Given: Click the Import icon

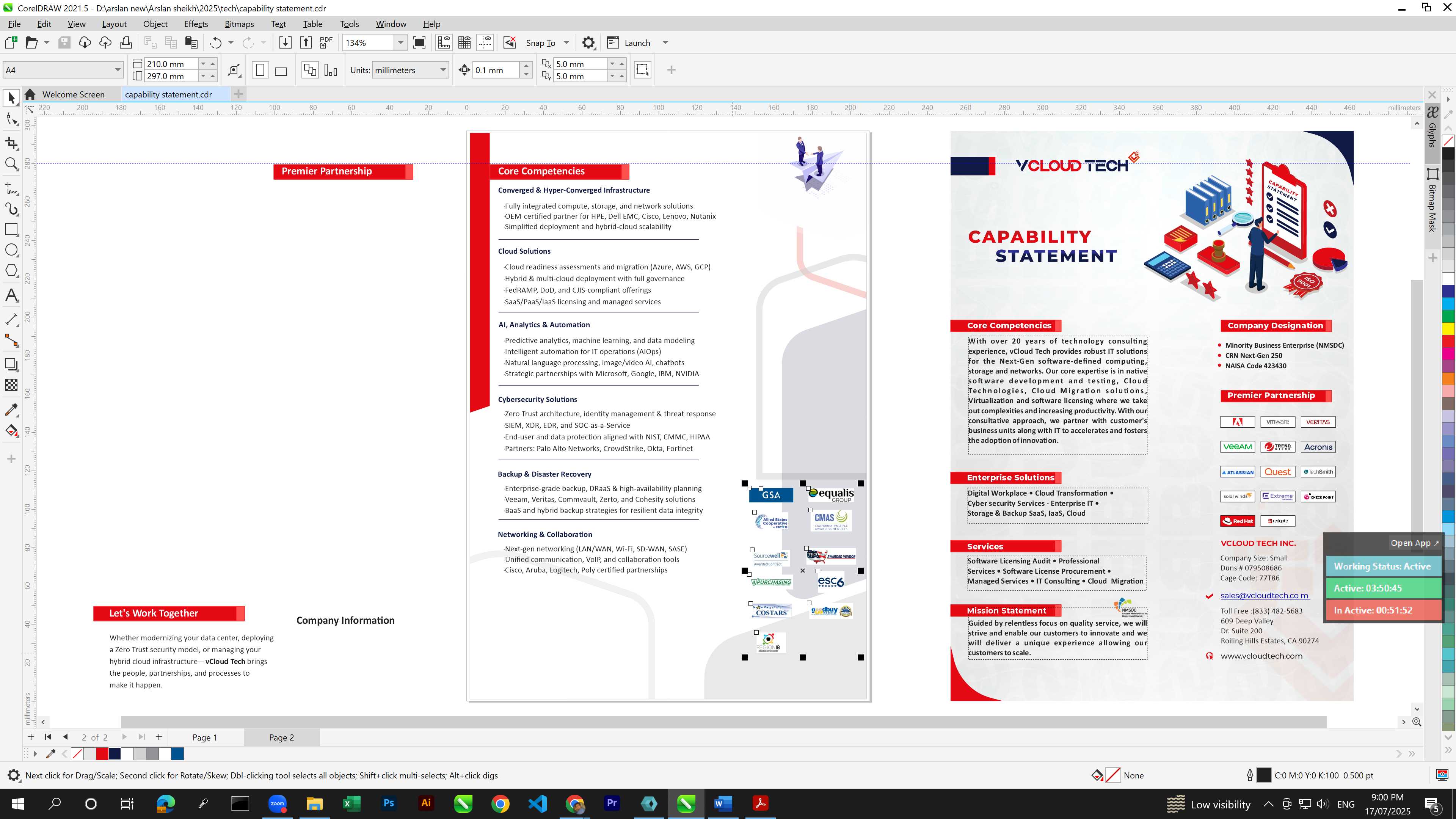Looking at the screenshot, I should coord(286,42).
